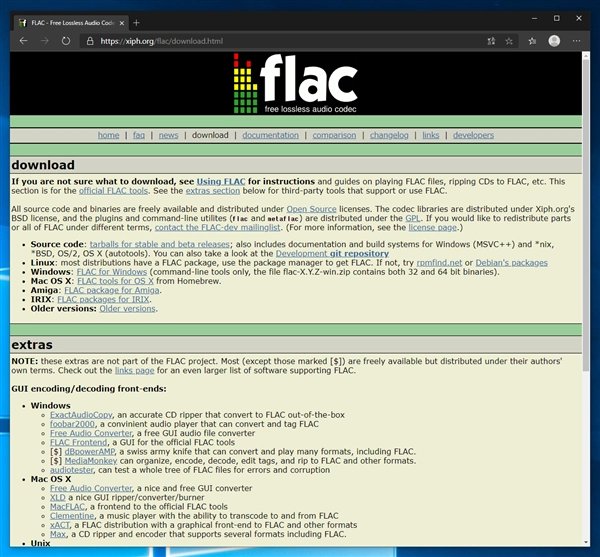
Task: Open the links navigation link
Action: point(430,135)
